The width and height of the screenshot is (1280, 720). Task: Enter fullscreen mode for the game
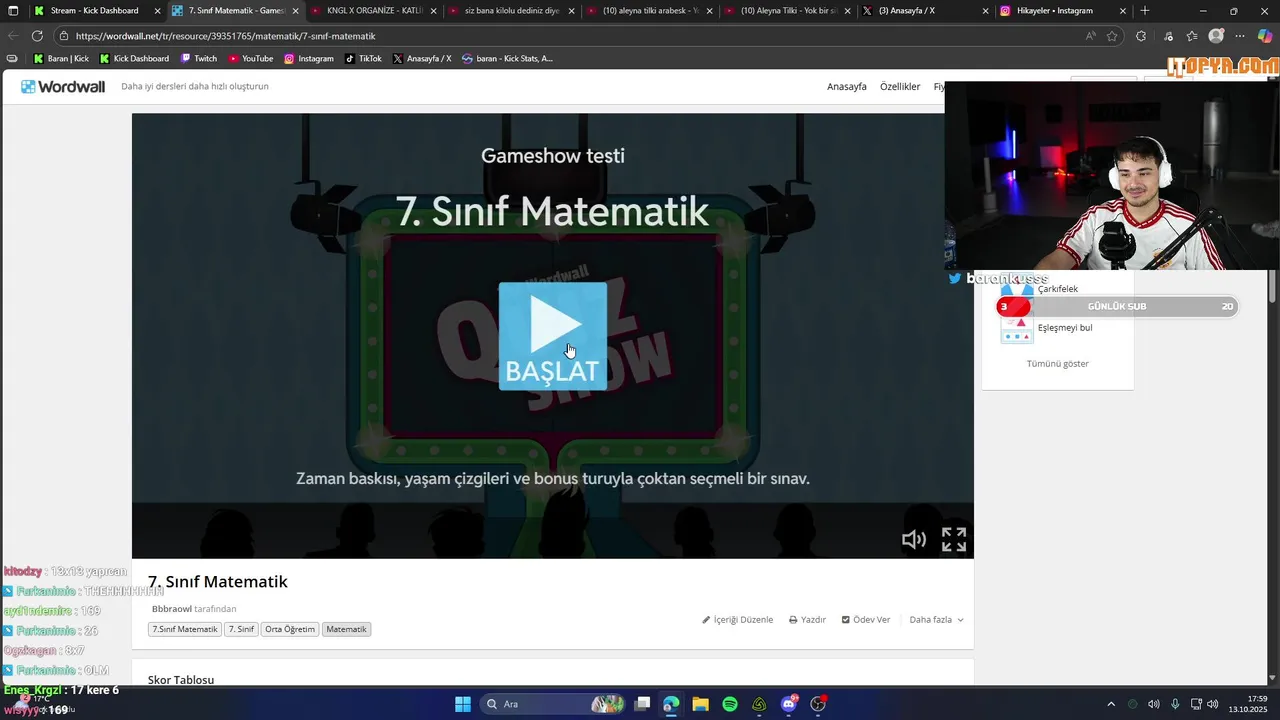coord(954,540)
